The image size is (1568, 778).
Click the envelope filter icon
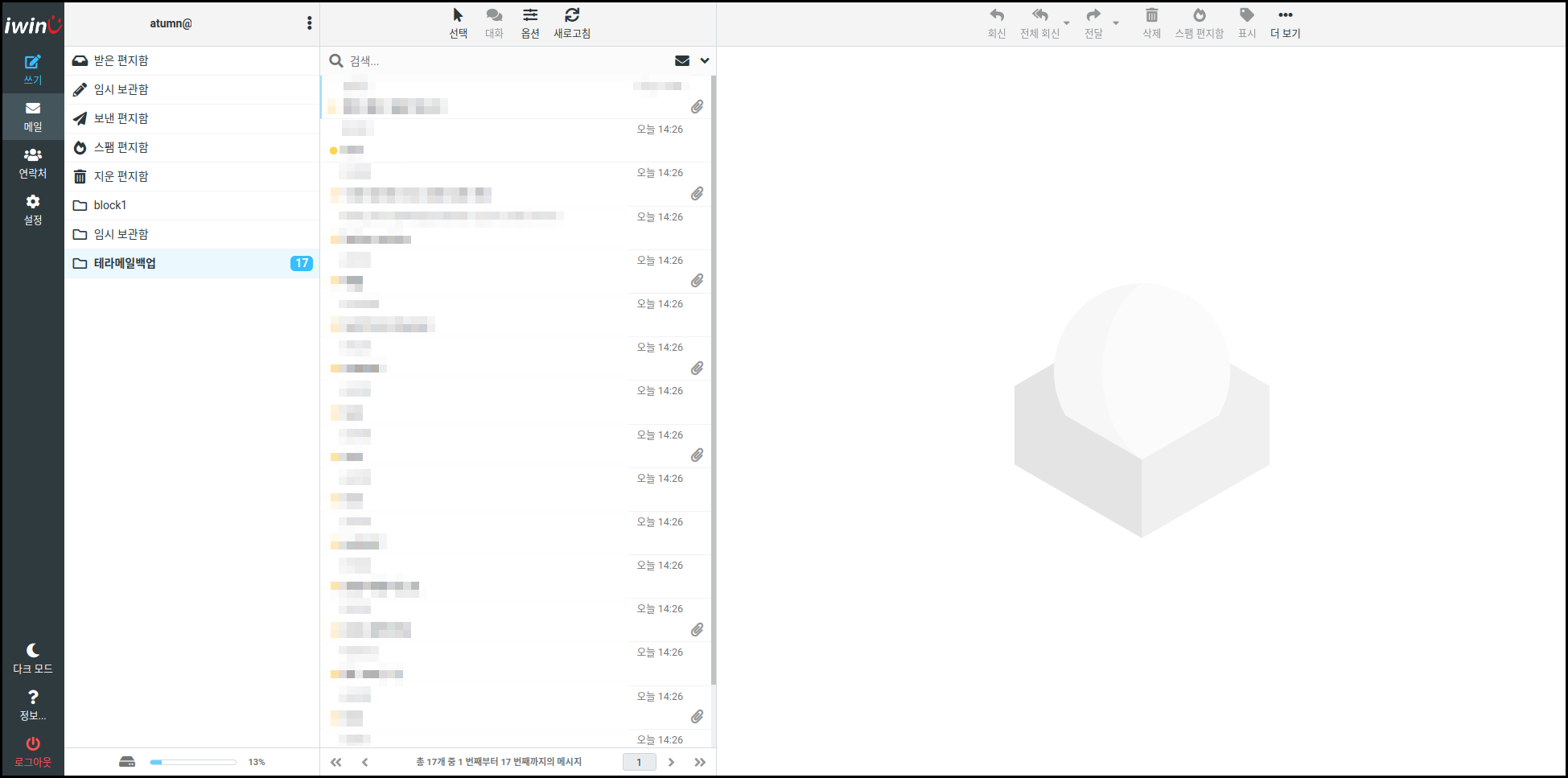click(x=682, y=60)
